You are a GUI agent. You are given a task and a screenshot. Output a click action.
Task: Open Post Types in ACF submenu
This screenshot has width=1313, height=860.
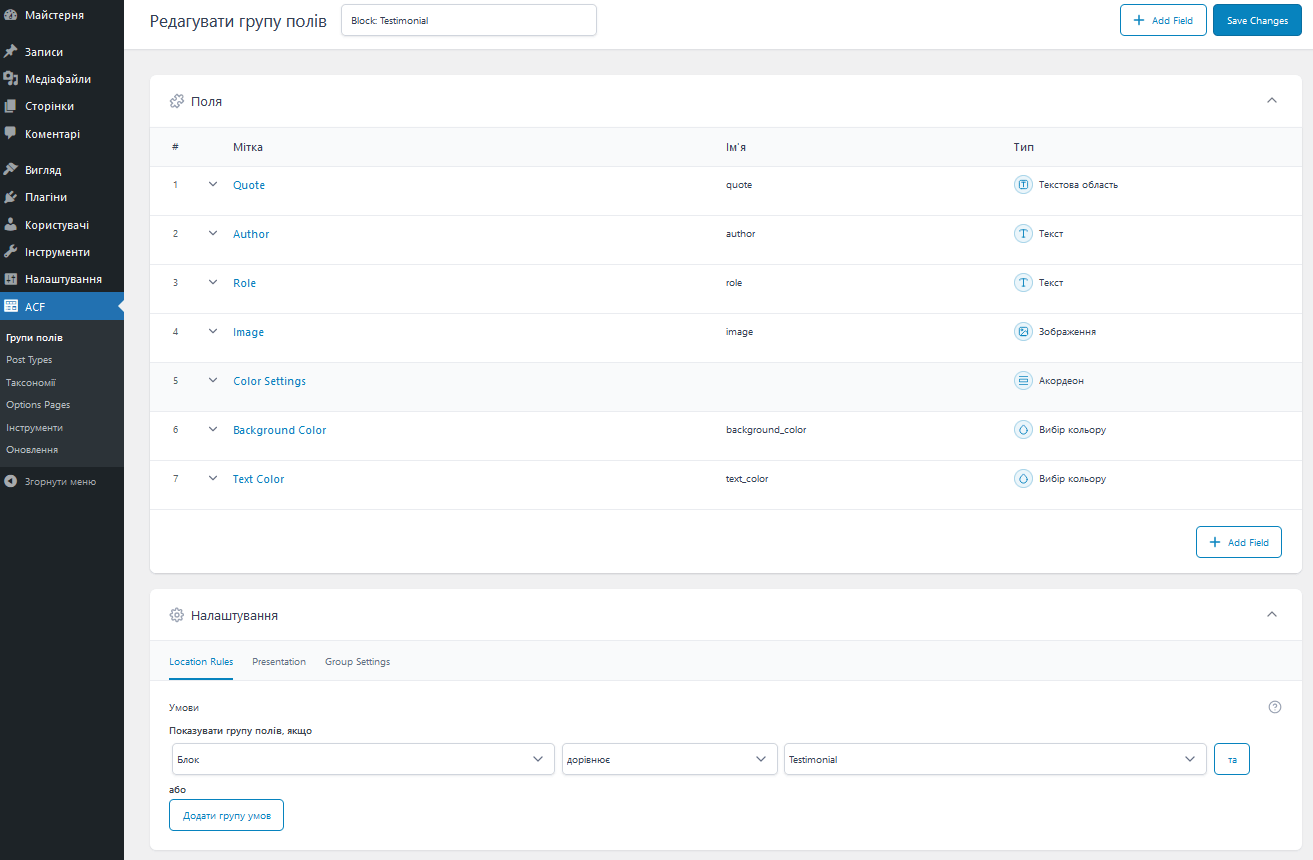[29, 360]
